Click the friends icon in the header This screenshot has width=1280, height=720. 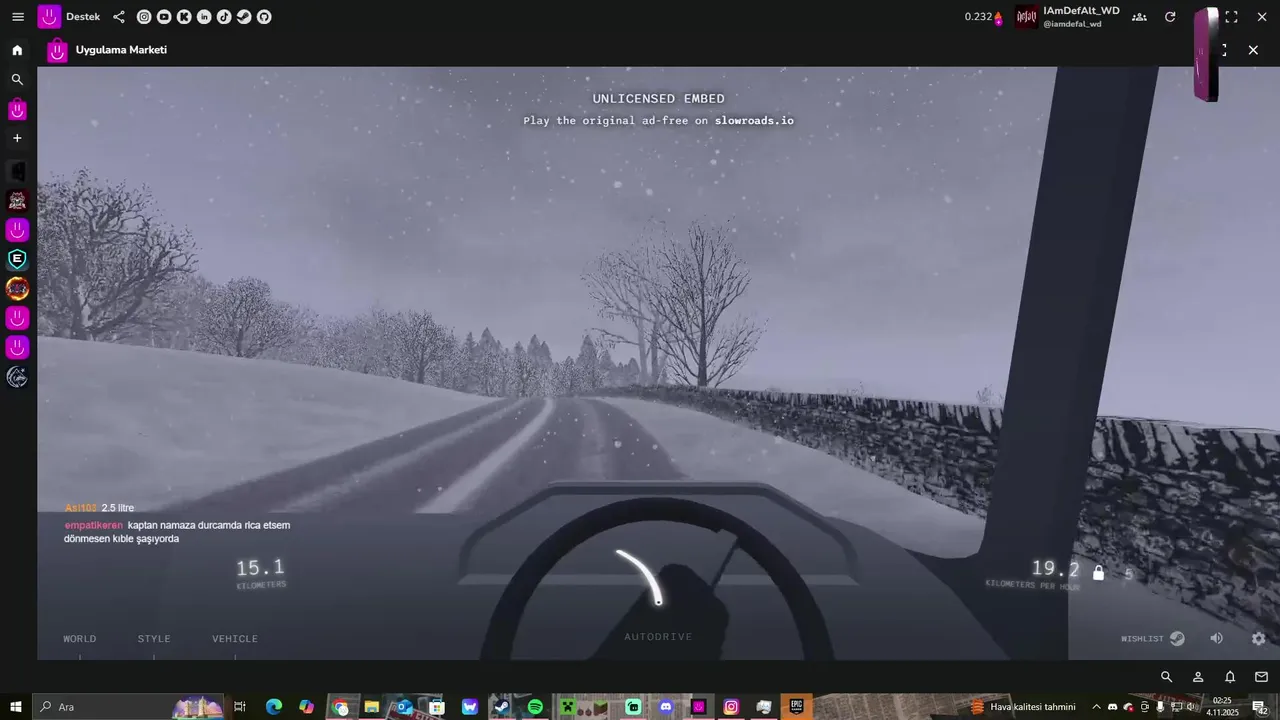click(1140, 17)
